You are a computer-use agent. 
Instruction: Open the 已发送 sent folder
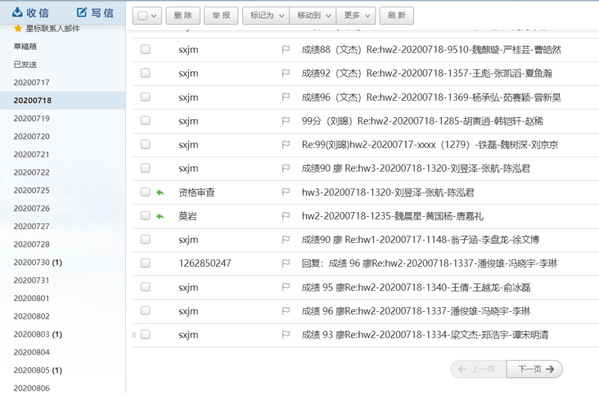click(25, 65)
